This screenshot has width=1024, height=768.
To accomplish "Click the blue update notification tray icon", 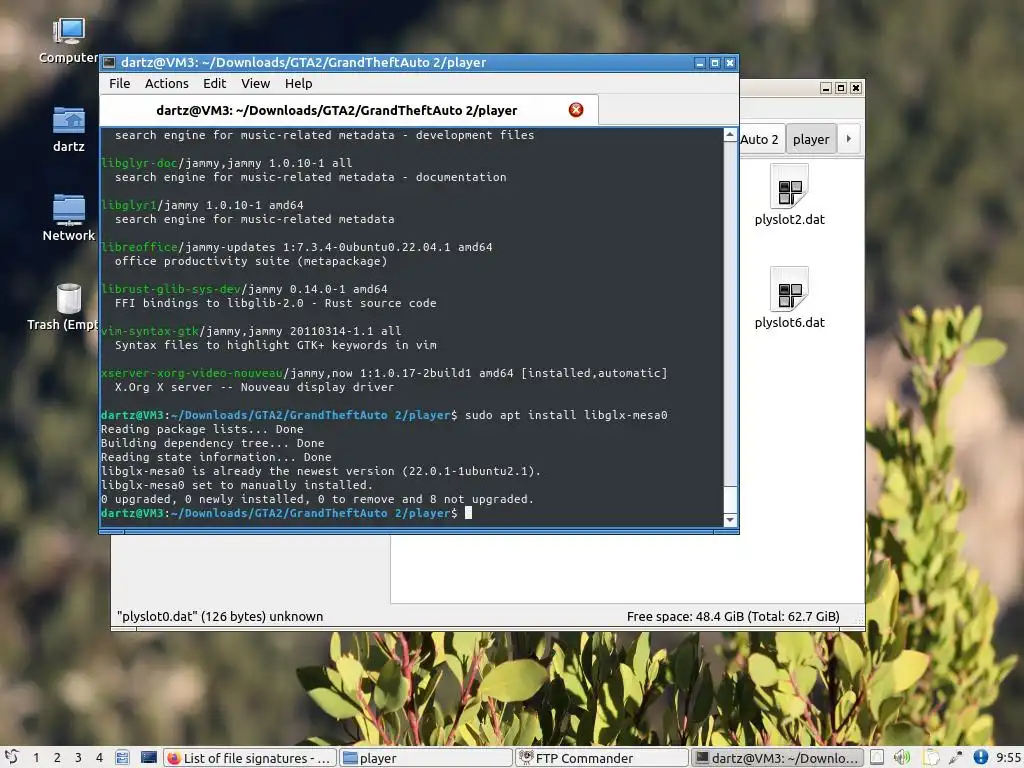I will point(980,758).
